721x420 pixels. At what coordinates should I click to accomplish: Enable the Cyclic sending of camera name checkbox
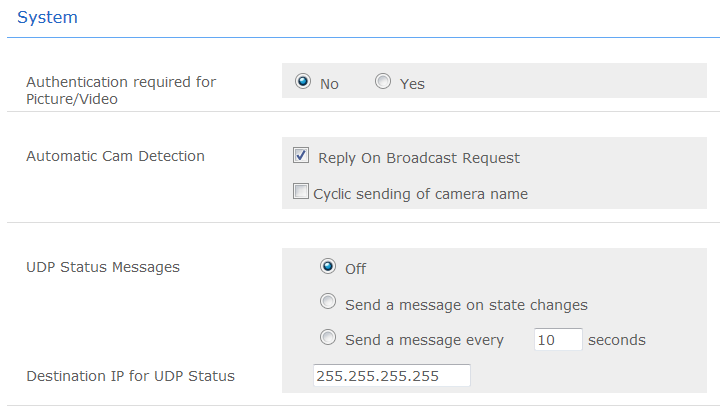[x=301, y=192]
